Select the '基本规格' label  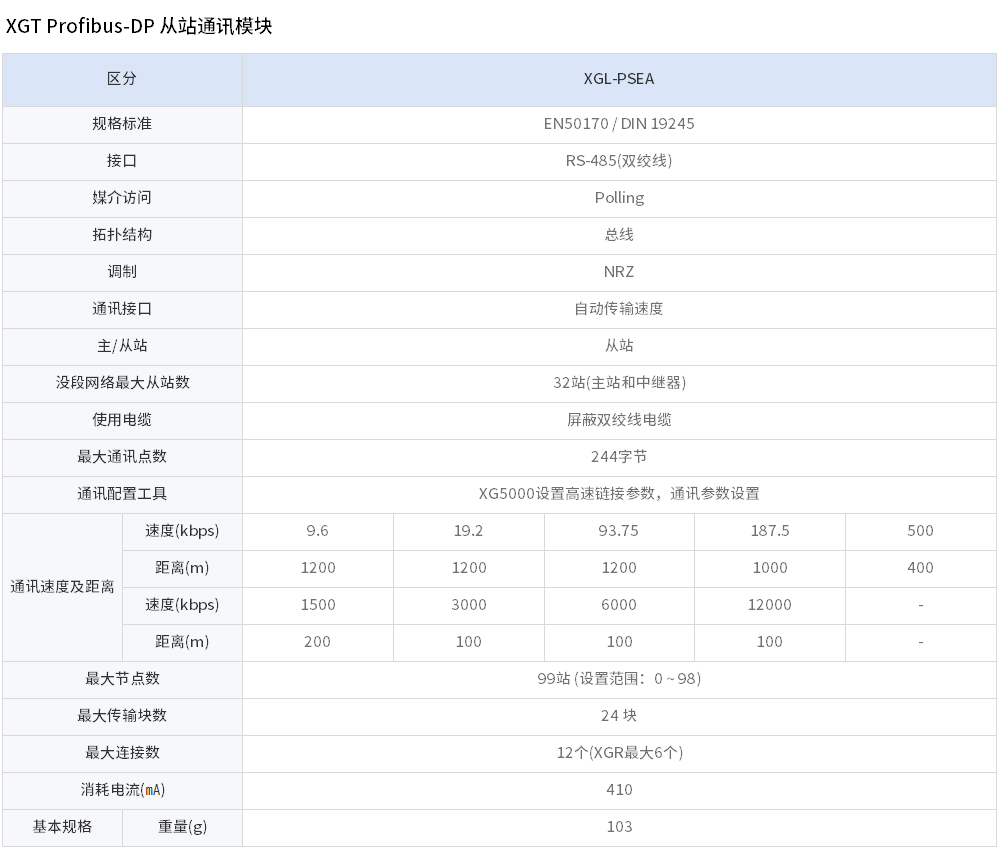click(62, 827)
